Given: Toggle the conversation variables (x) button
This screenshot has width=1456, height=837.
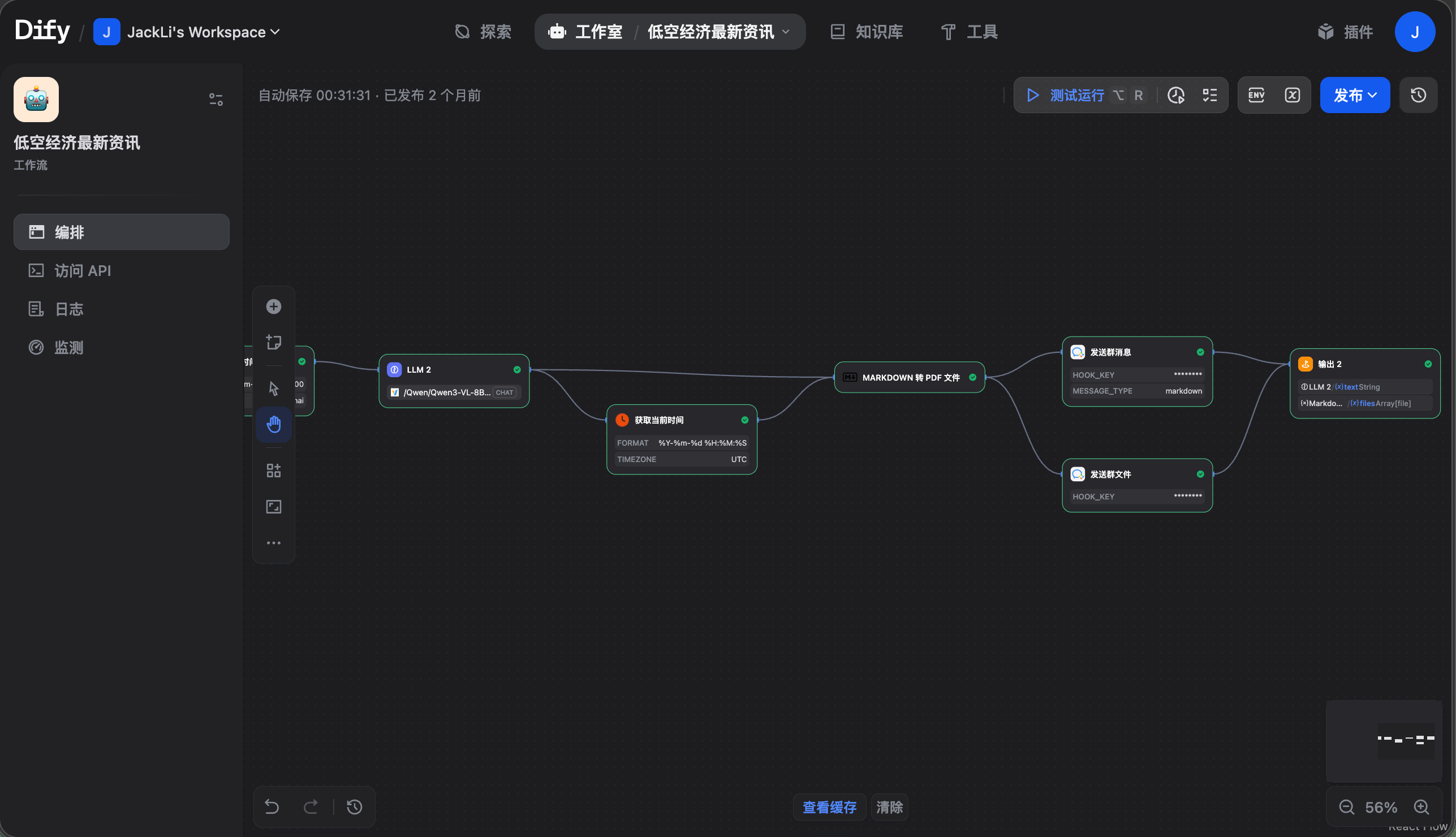Looking at the screenshot, I should tap(1292, 95).
